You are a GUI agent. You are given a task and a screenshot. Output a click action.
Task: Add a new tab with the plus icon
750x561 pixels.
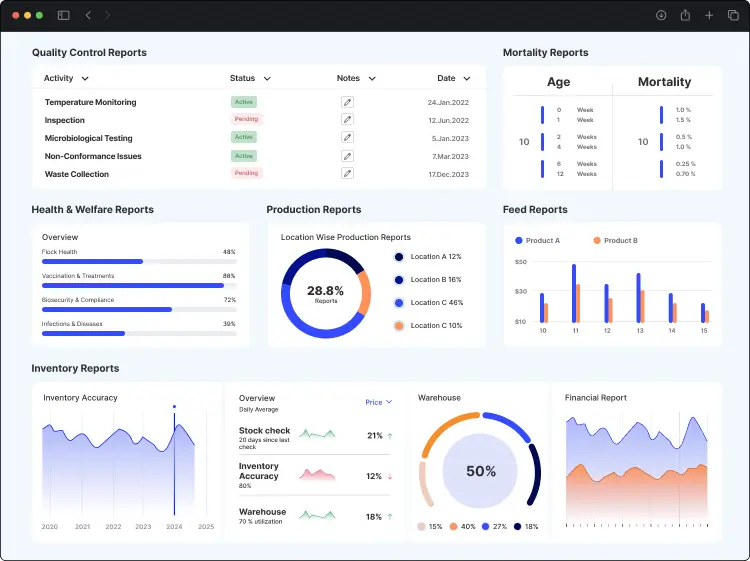[709, 15]
